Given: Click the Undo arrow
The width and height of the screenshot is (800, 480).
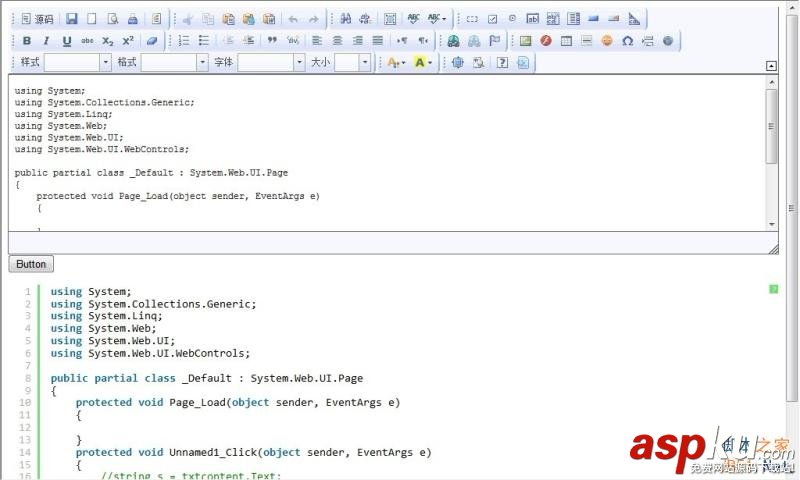Looking at the screenshot, I should click(x=293, y=19).
